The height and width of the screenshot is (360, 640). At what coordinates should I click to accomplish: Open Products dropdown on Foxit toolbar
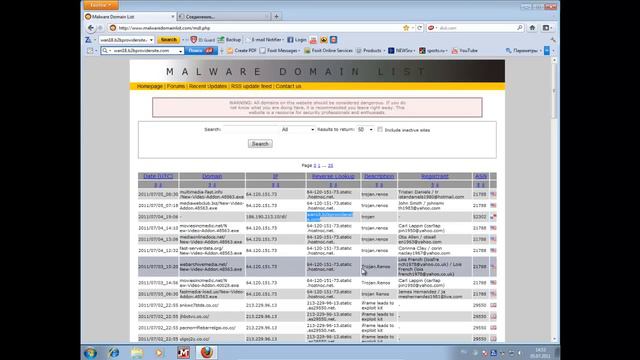[x=384, y=51]
